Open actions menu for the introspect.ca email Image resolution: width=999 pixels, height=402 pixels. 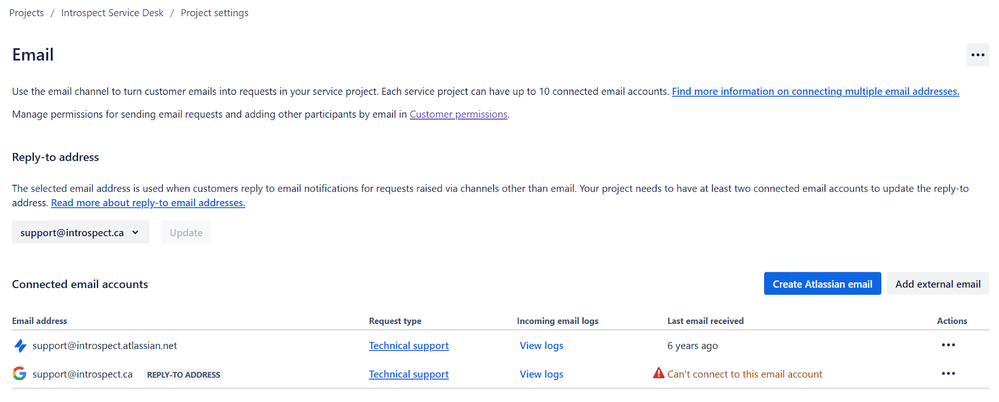click(x=948, y=374)
